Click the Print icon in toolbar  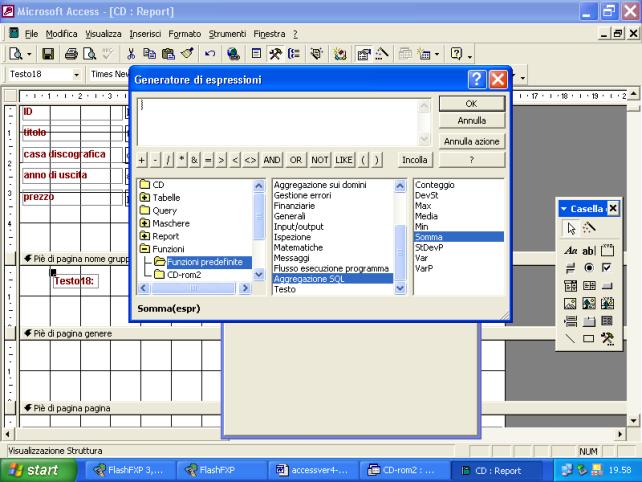71,54
